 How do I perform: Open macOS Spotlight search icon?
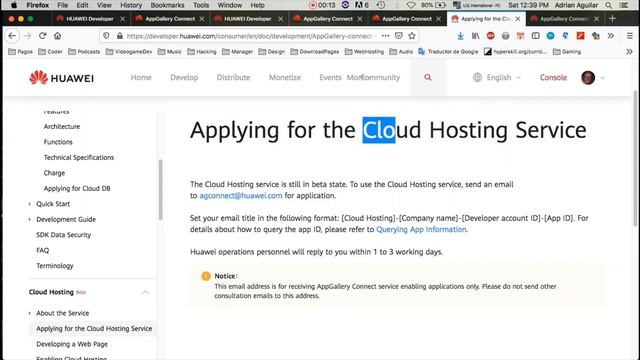click(x=609, y=5)
